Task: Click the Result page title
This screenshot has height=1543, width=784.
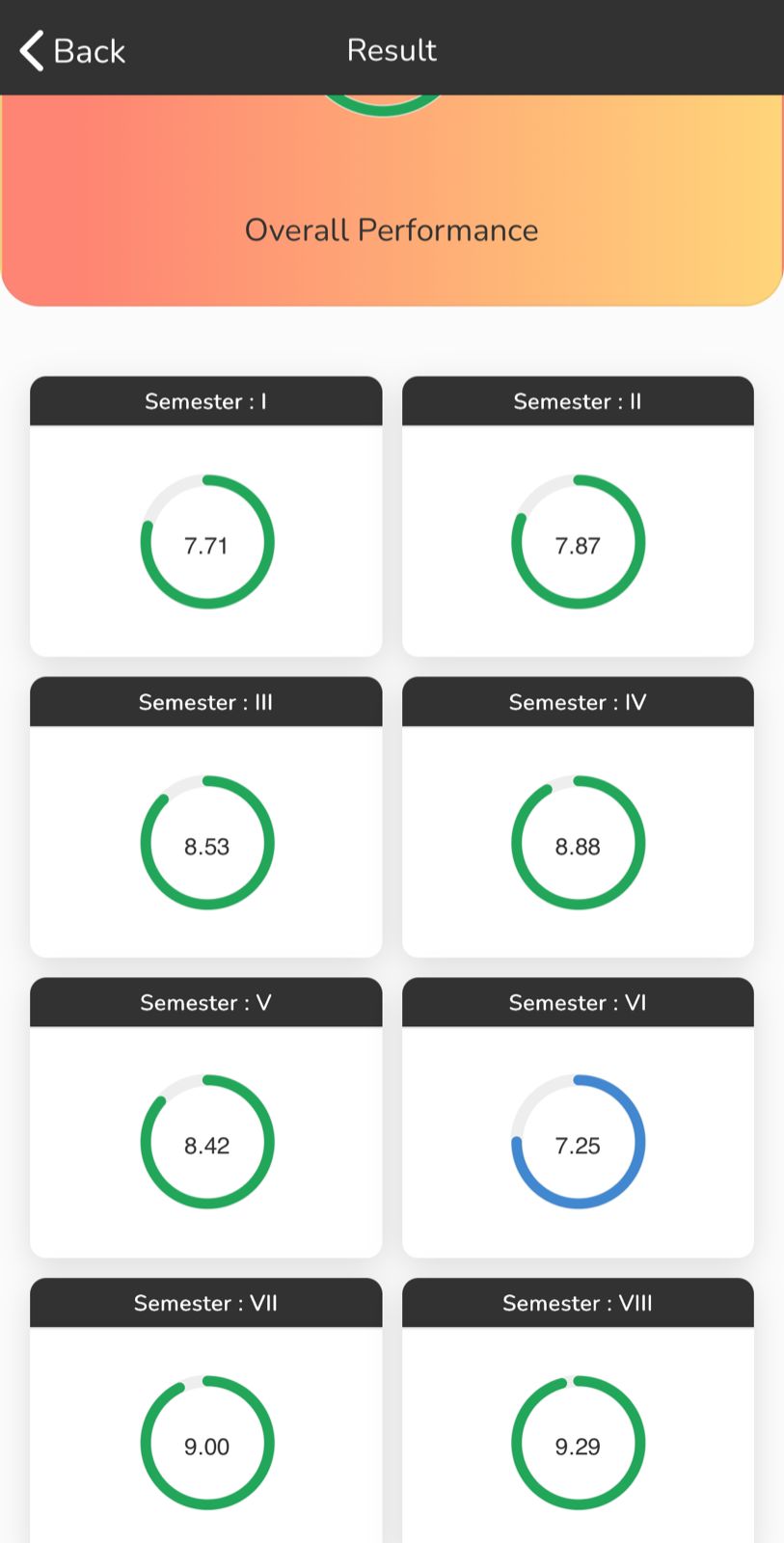Action: (x=392, y=50)
